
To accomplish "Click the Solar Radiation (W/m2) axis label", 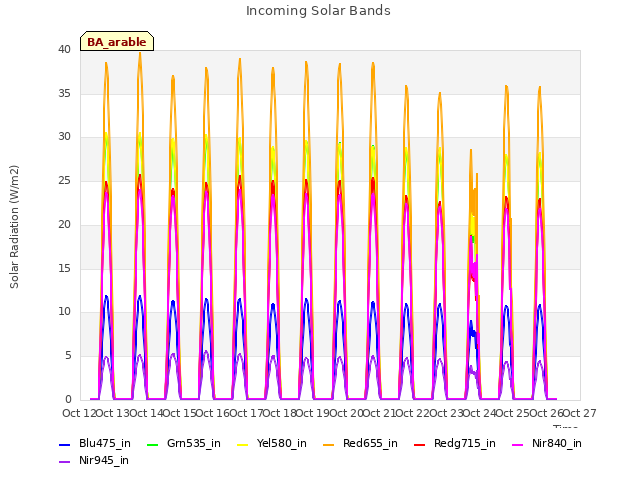I will coord(14,227).
